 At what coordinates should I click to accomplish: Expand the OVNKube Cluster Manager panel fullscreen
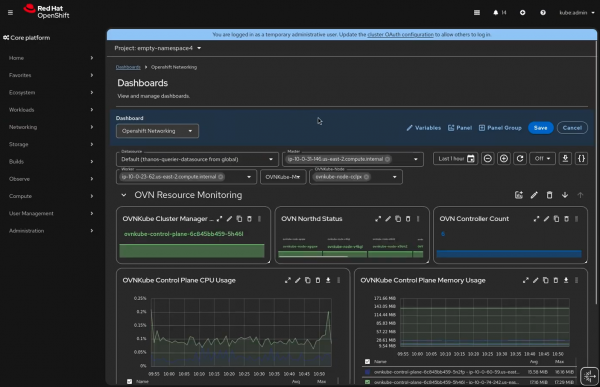click(x=219, y=219)
